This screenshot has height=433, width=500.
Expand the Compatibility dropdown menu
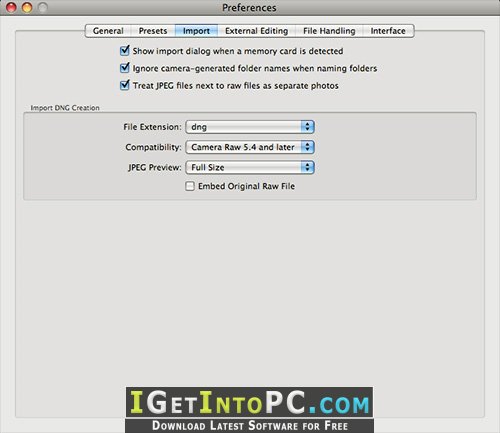(x=250, y=147)
